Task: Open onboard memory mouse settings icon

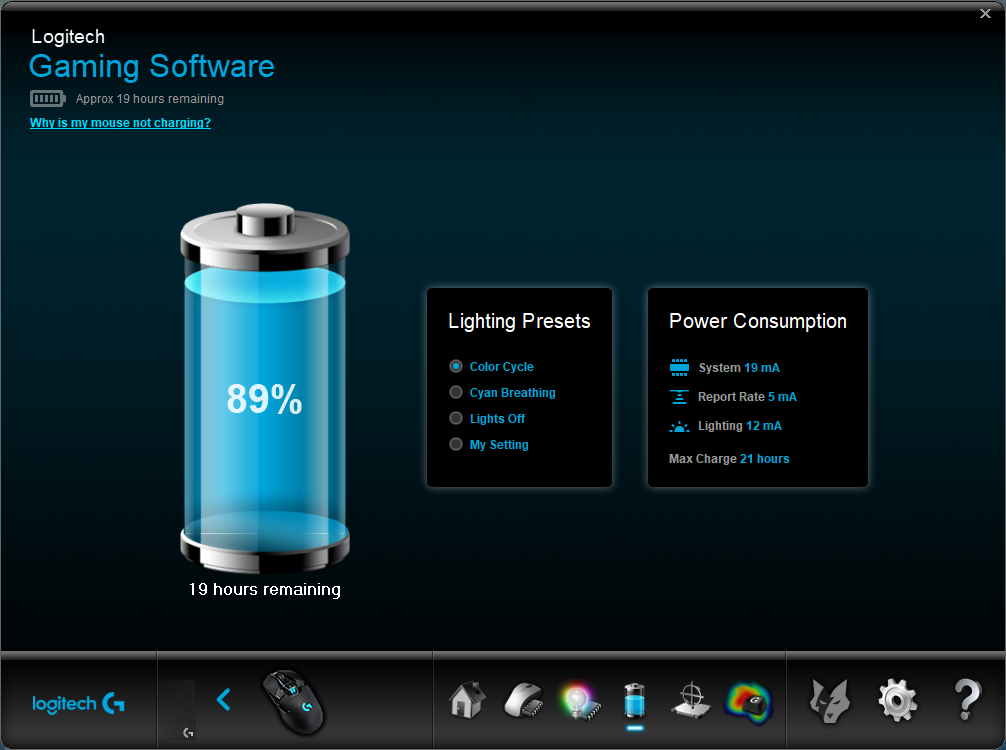Action: (x=523, y=700)
